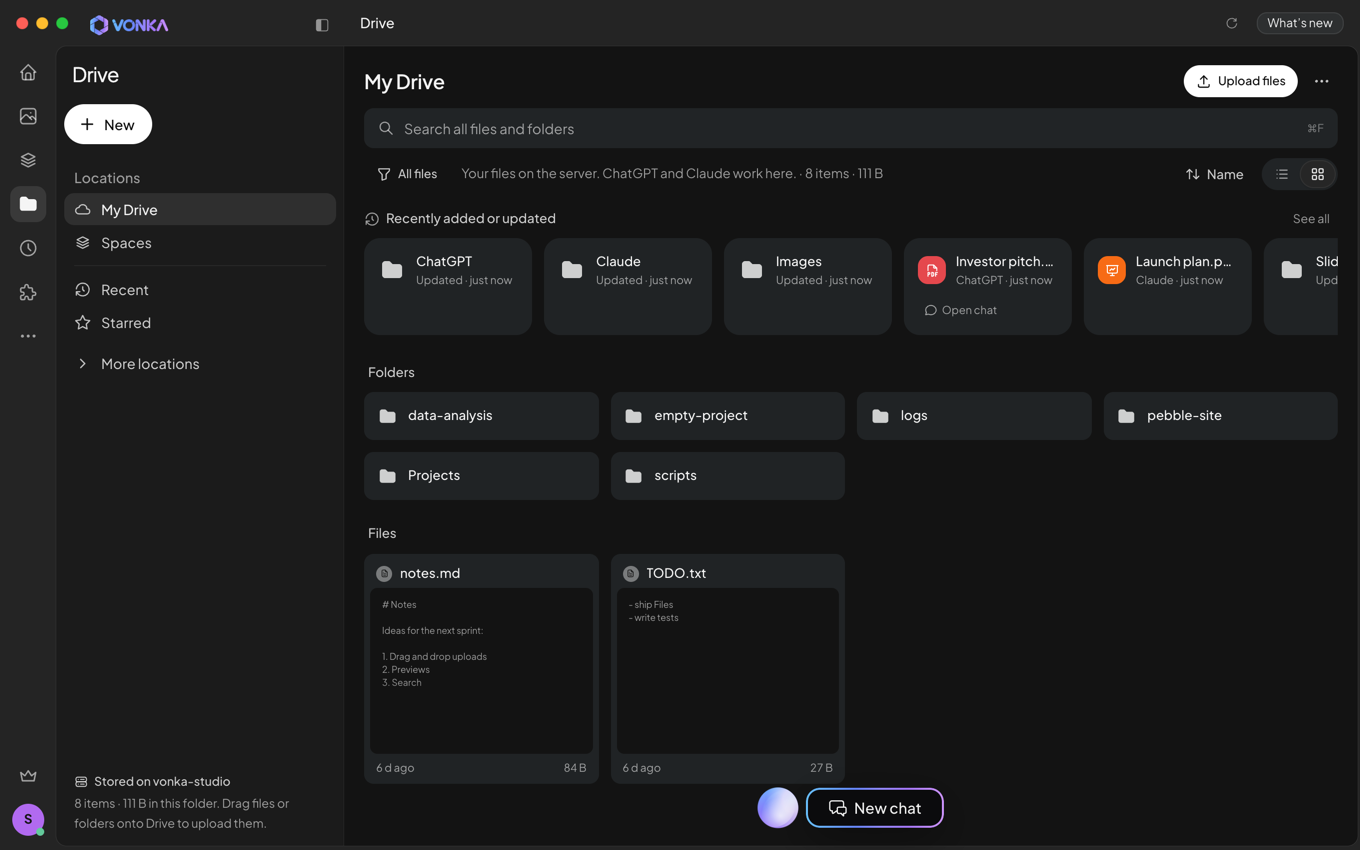The height and width of the screenshot is (850, 1360).
Task: Click the Vonka logo
Action: 129,24
